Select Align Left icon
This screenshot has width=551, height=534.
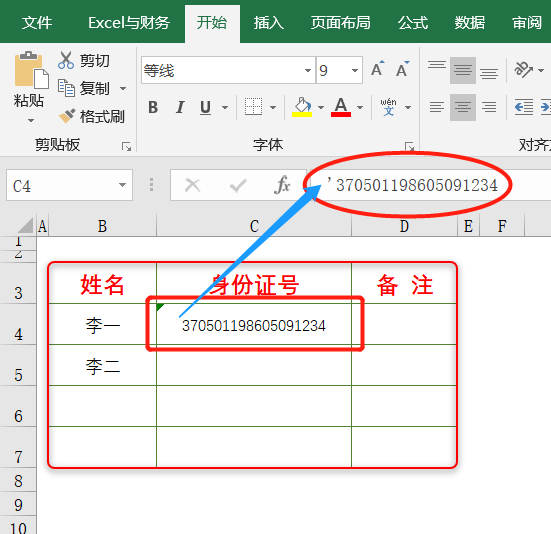(437, 107)
